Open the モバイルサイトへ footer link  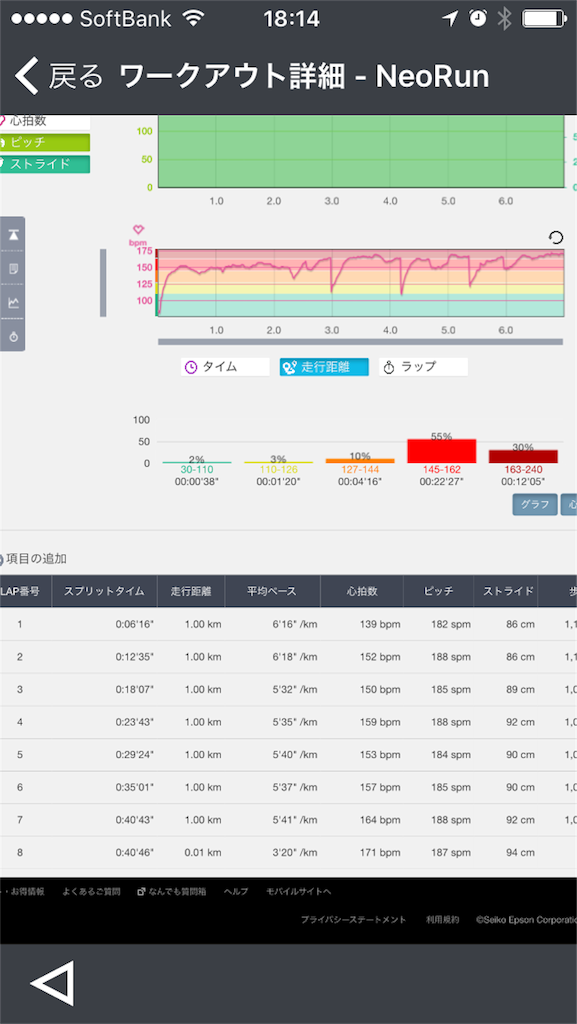coord(298,891)
